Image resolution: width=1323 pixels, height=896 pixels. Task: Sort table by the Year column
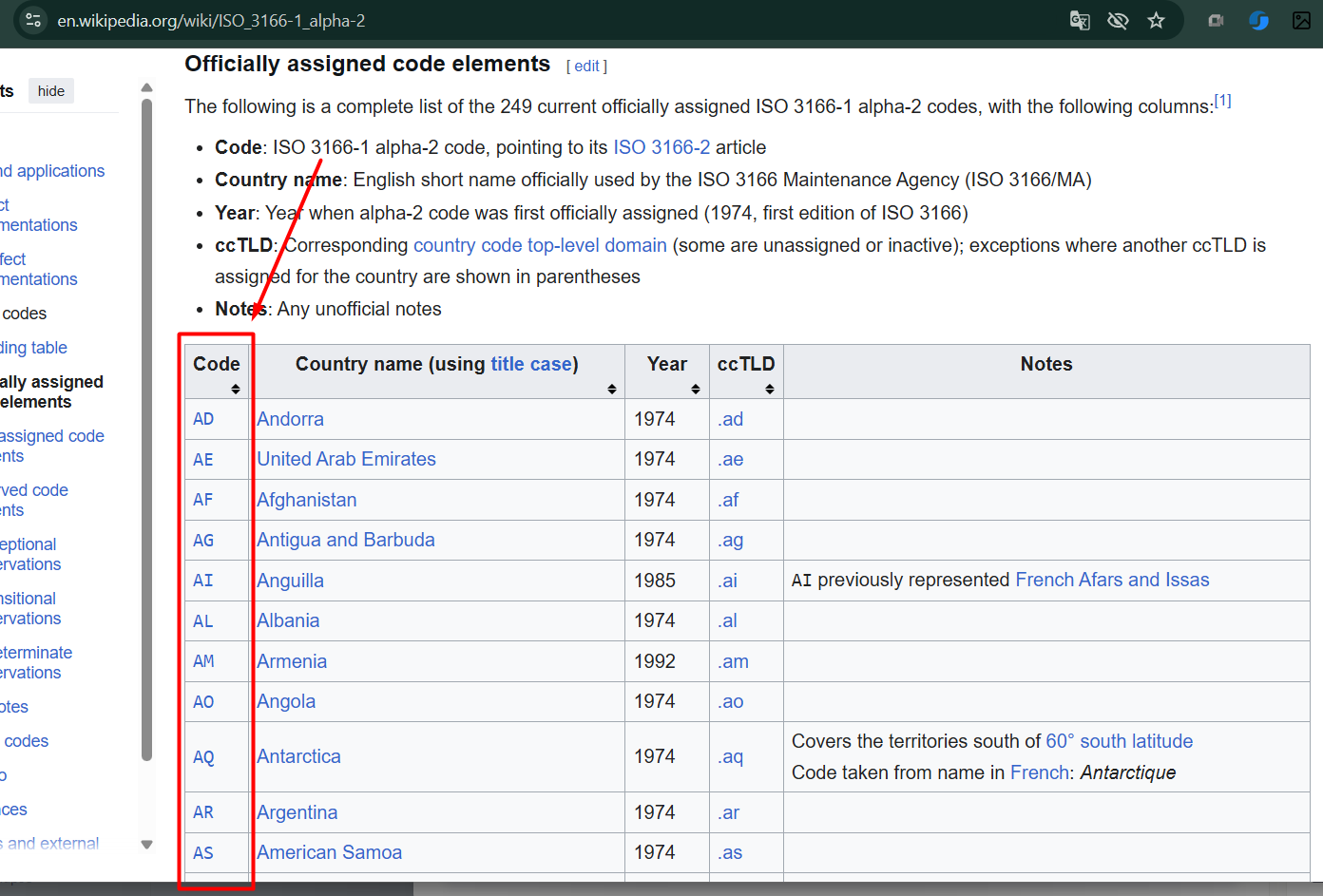coord(695,389)
